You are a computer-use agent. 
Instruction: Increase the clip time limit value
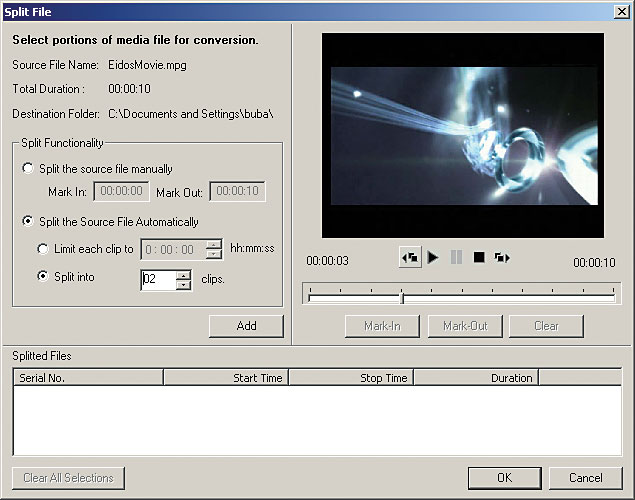[213, 245]
